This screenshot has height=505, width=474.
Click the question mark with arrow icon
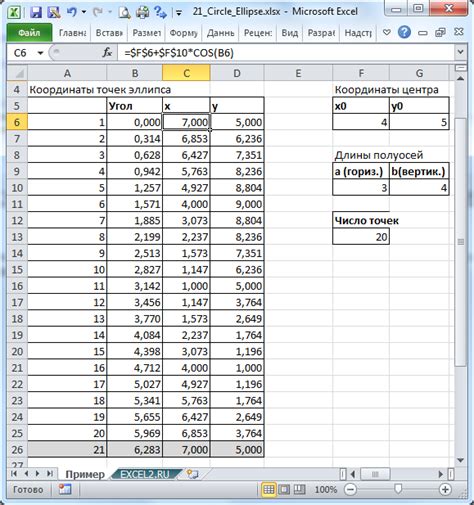(160, 13)
